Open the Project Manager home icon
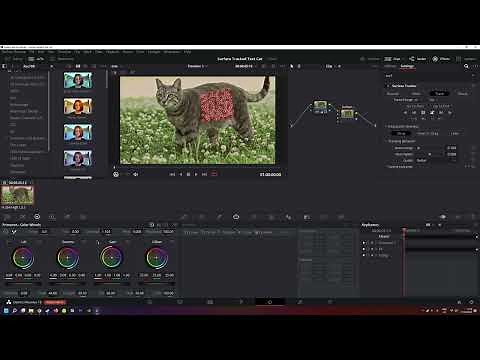The width and height of the screenshot is (480, 360). [x=459, y=302]
